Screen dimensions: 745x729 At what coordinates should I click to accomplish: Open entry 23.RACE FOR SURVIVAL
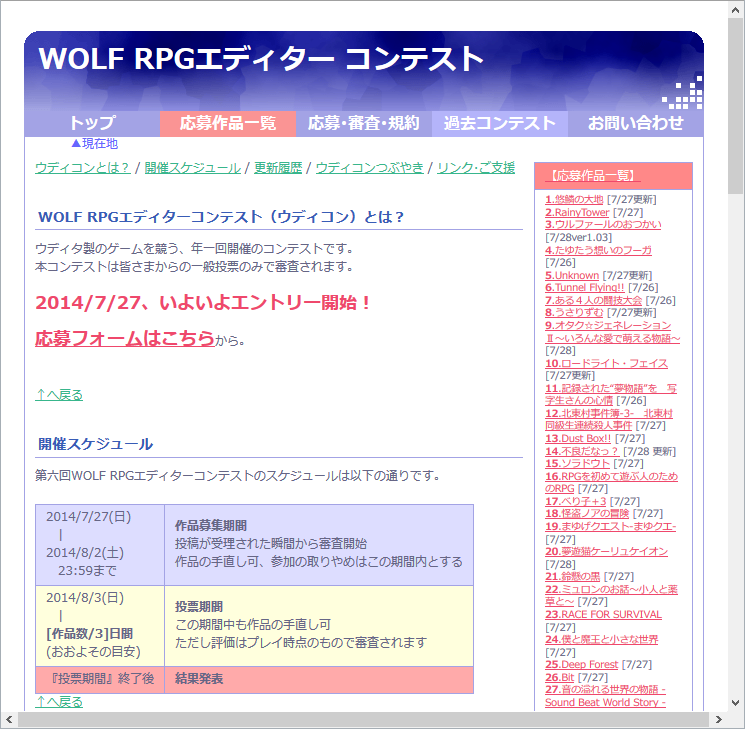[x=603, y=614]
